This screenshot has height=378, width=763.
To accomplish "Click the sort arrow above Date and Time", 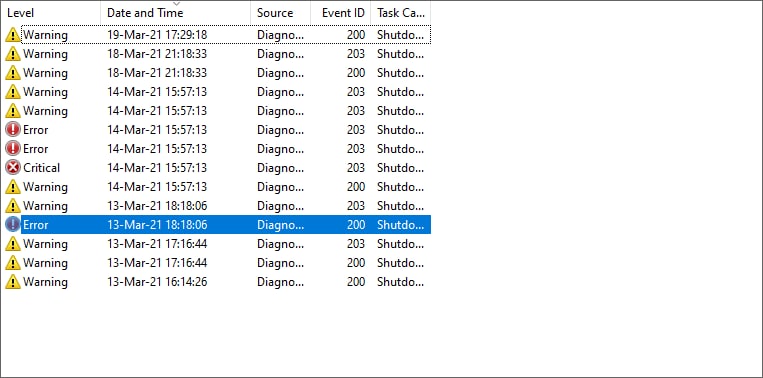I will [x=176, y=4].
